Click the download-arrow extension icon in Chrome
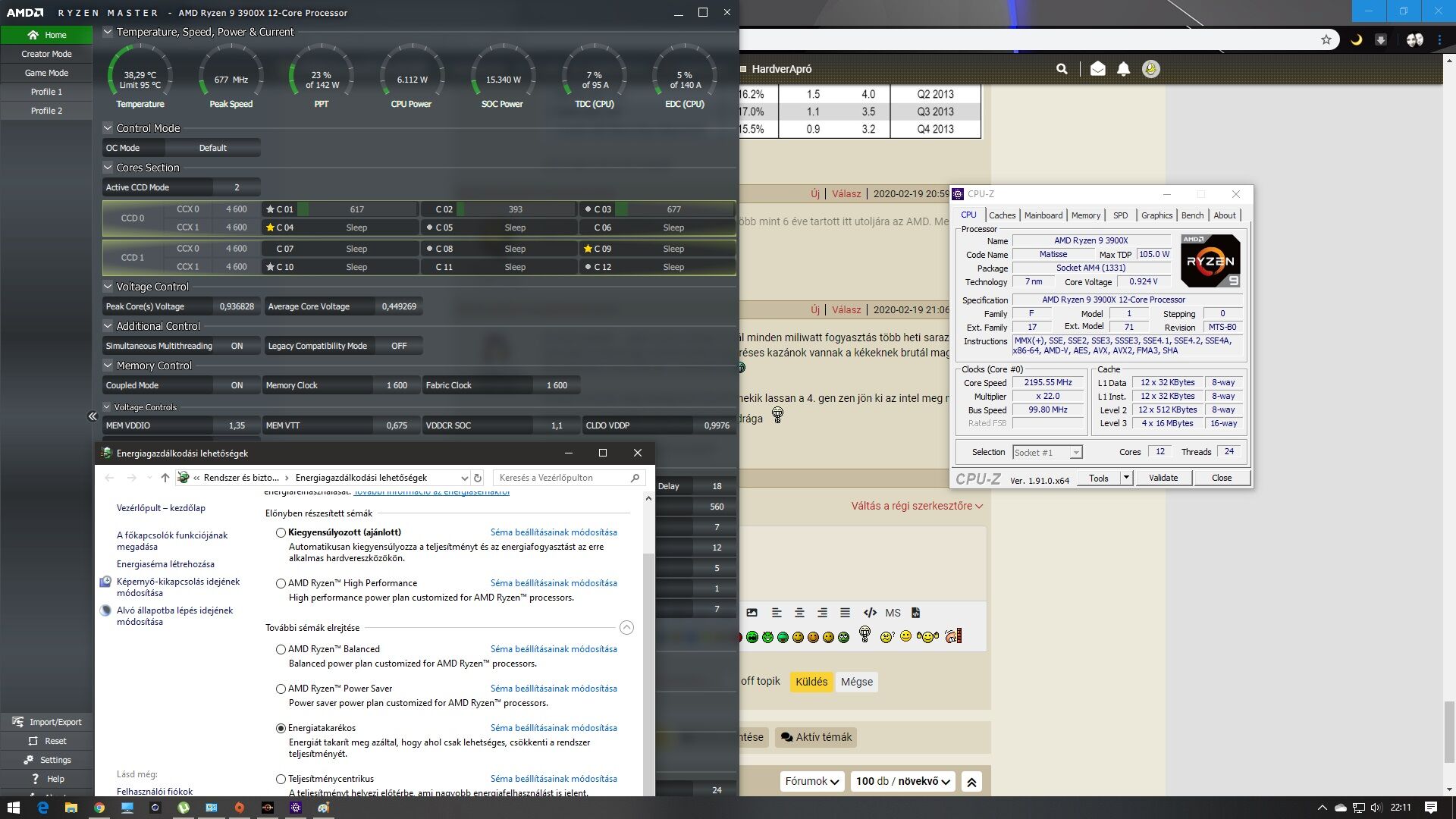Screen dimensions: 1456x819 click(x=1381, y=40)
